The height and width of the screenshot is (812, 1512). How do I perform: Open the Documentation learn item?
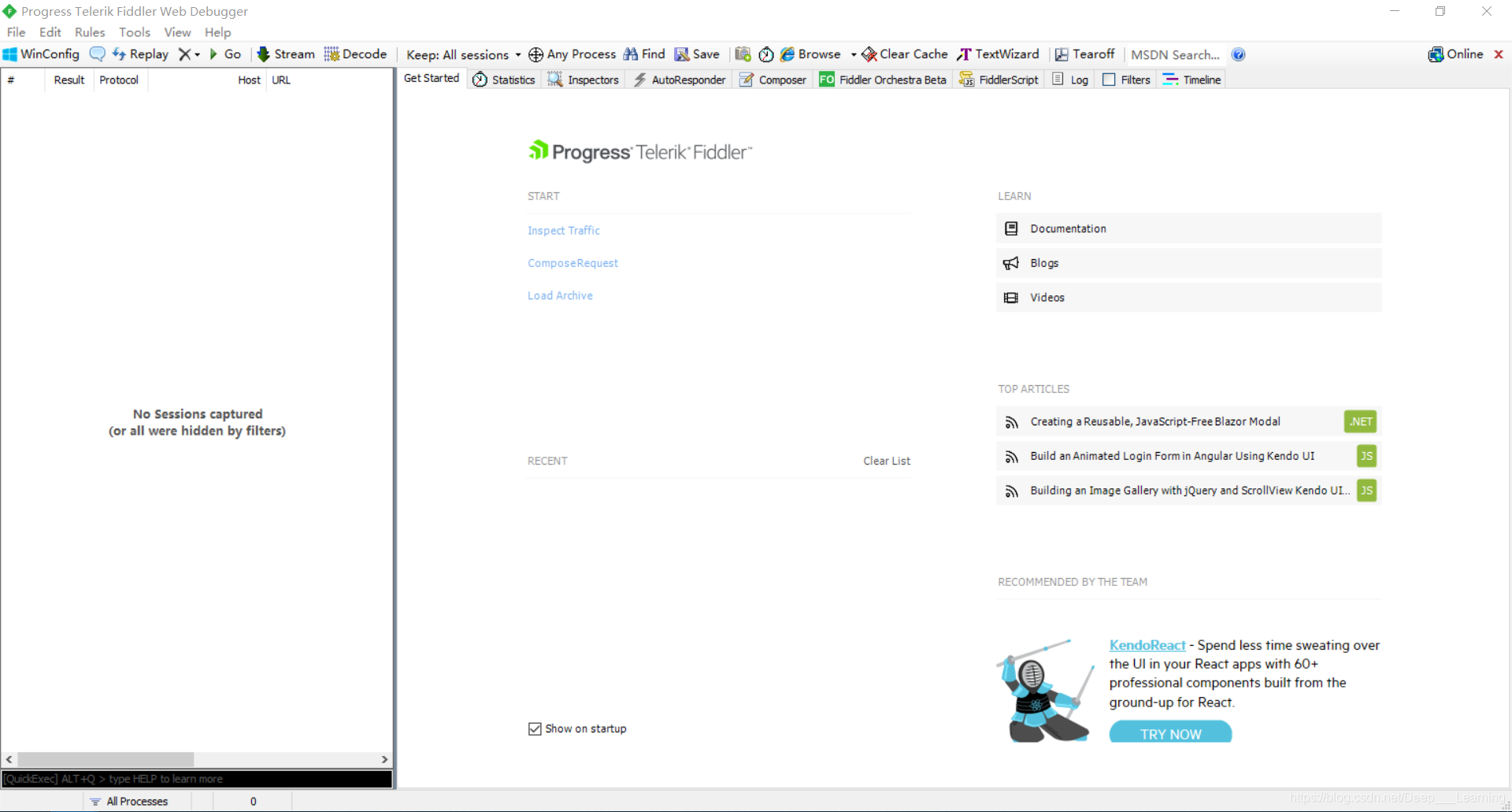1188,228
